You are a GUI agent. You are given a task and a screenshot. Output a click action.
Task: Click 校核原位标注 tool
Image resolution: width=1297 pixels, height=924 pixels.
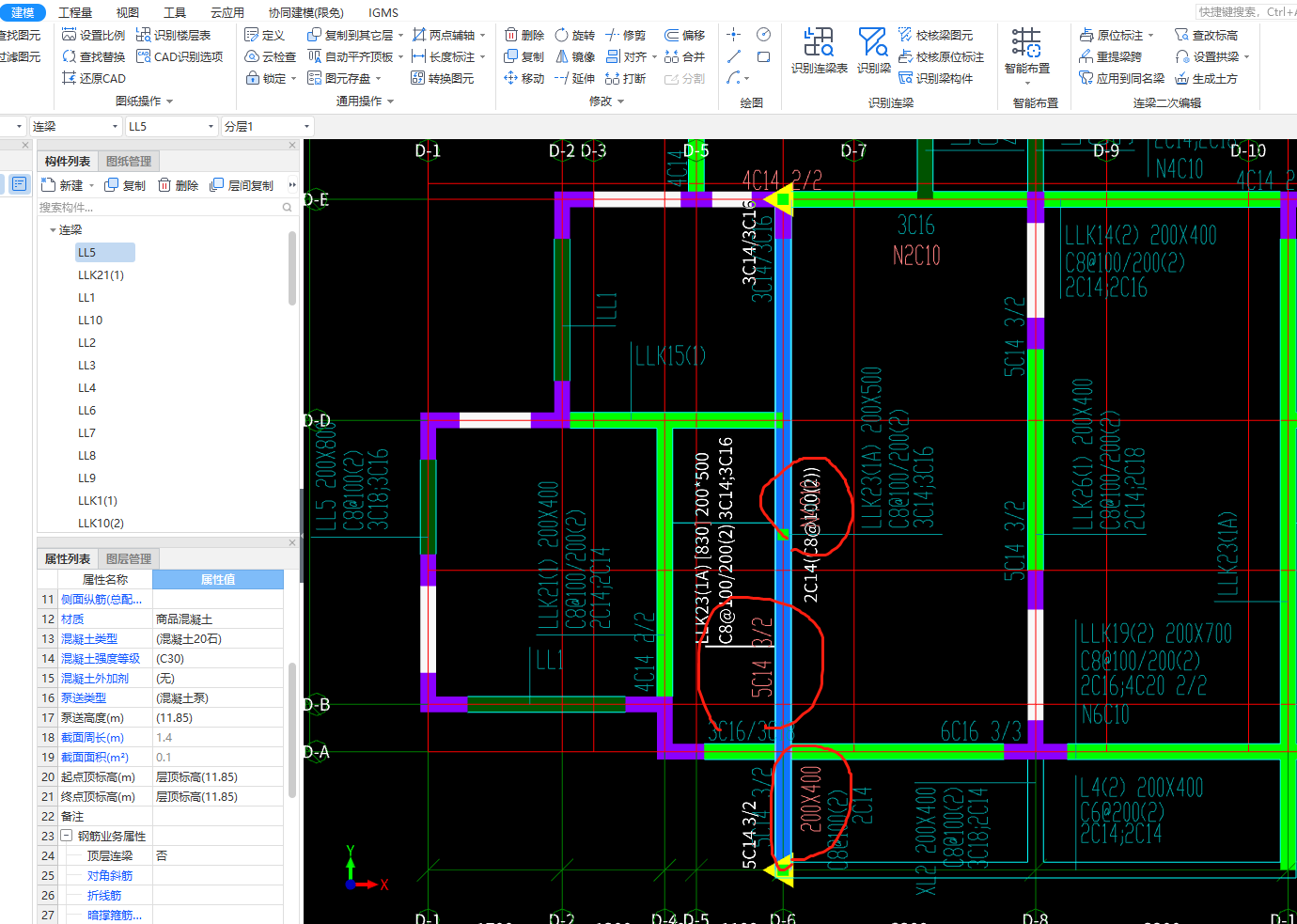pos(941,56)
